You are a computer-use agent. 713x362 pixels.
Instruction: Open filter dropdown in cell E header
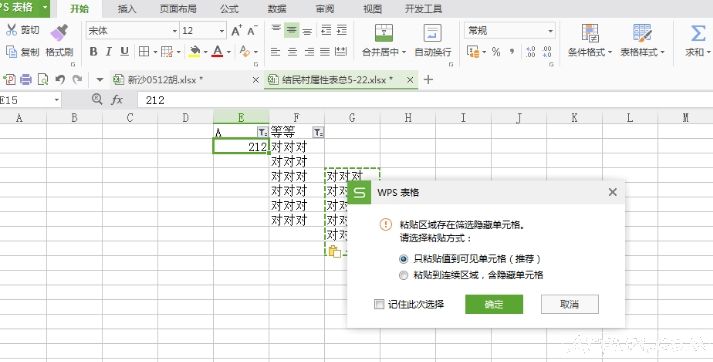262,132
